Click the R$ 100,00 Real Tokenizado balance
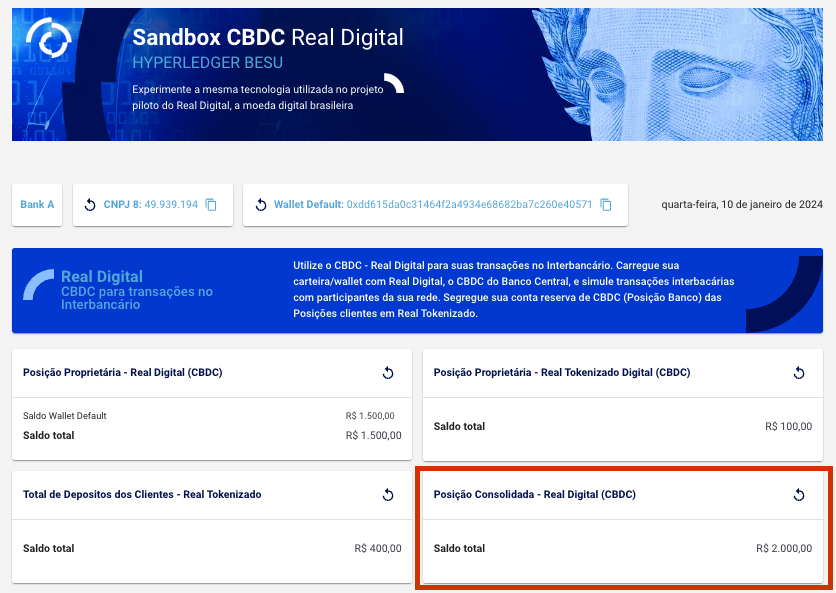Screen dimensions: 836x593 click(x=788, y=427)
